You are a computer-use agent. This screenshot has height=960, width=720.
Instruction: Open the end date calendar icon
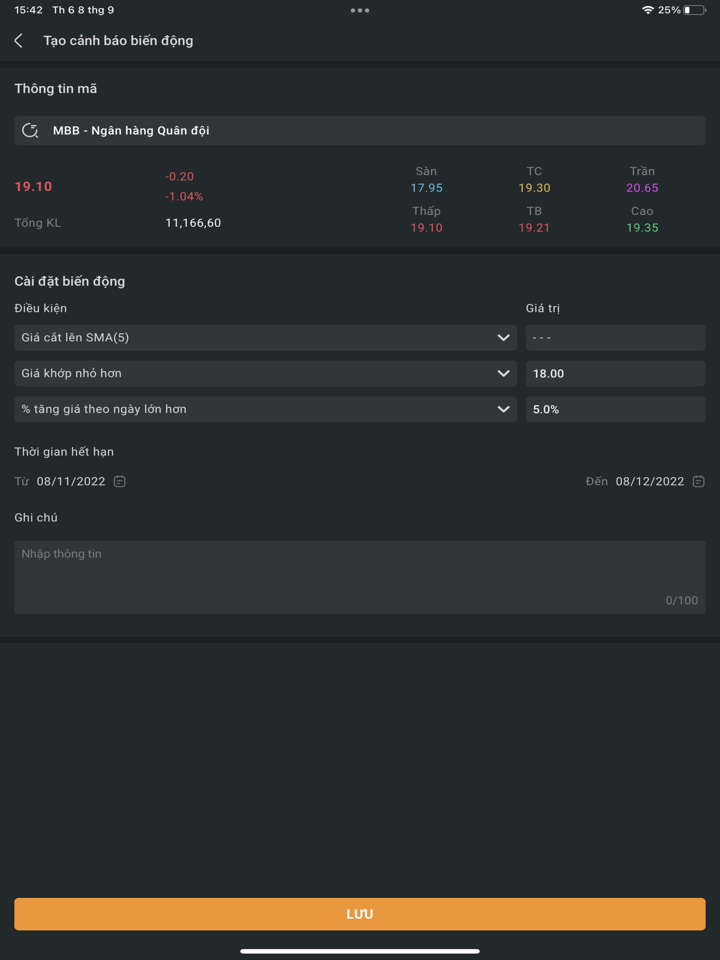pos(698,482)
